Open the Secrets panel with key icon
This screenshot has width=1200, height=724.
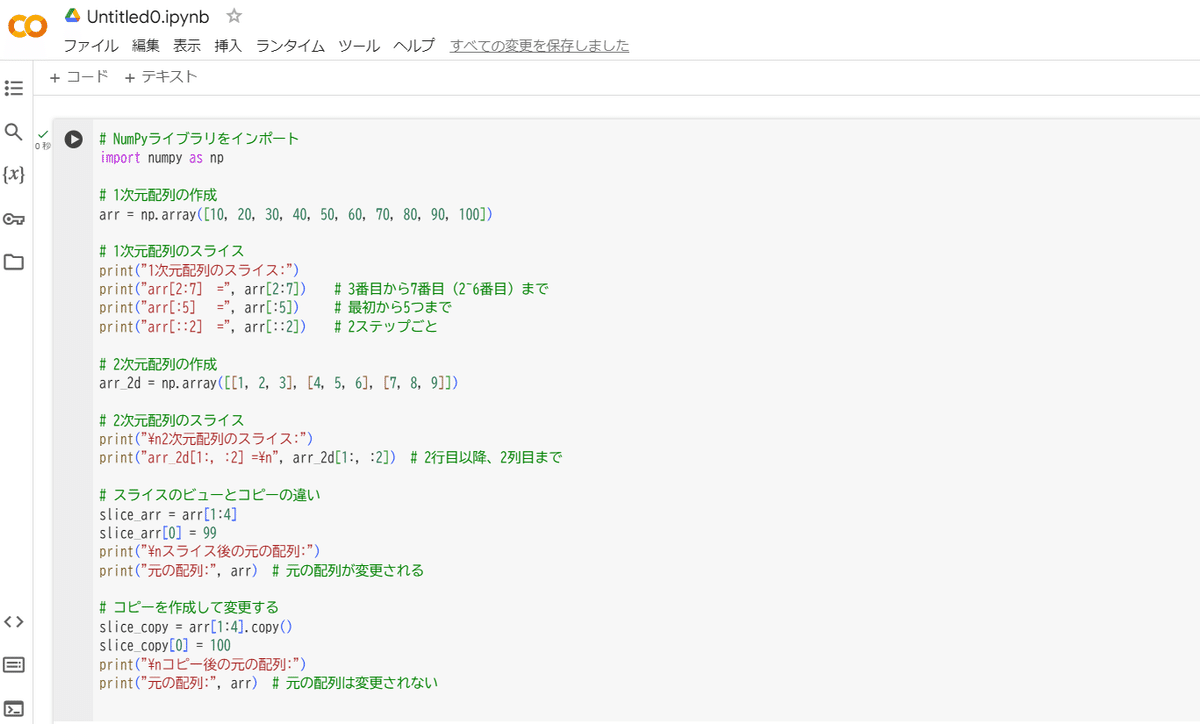tap(14, 219)
